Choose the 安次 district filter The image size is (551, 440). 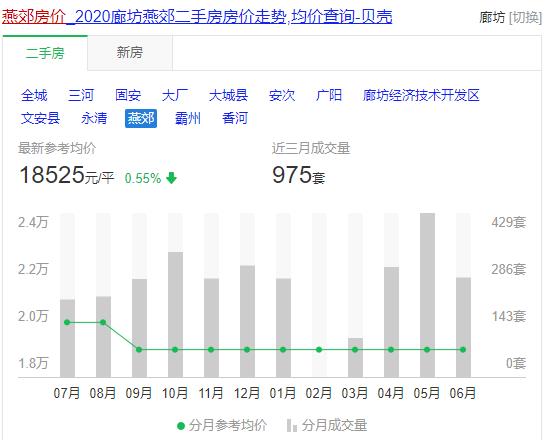coord(282,95)
